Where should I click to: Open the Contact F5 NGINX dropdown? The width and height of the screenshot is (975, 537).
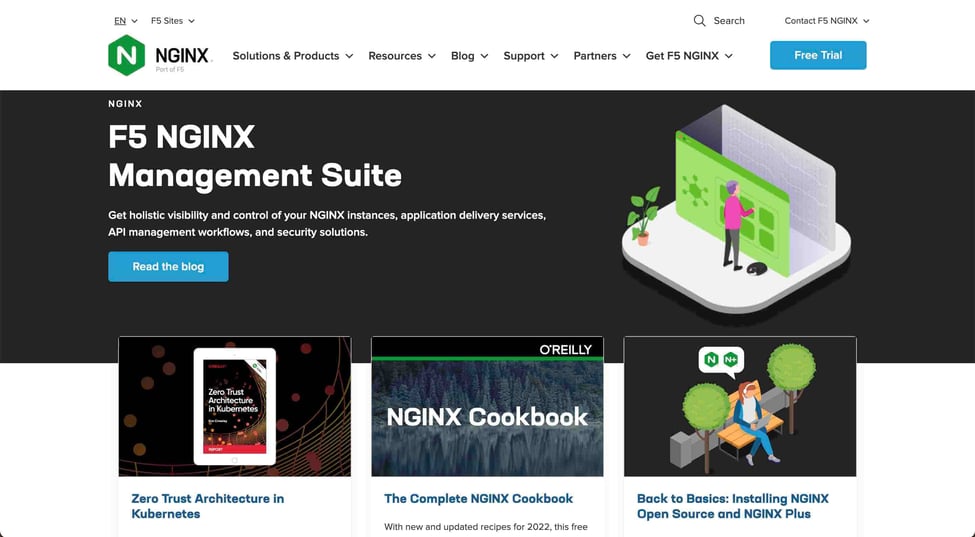827,21
